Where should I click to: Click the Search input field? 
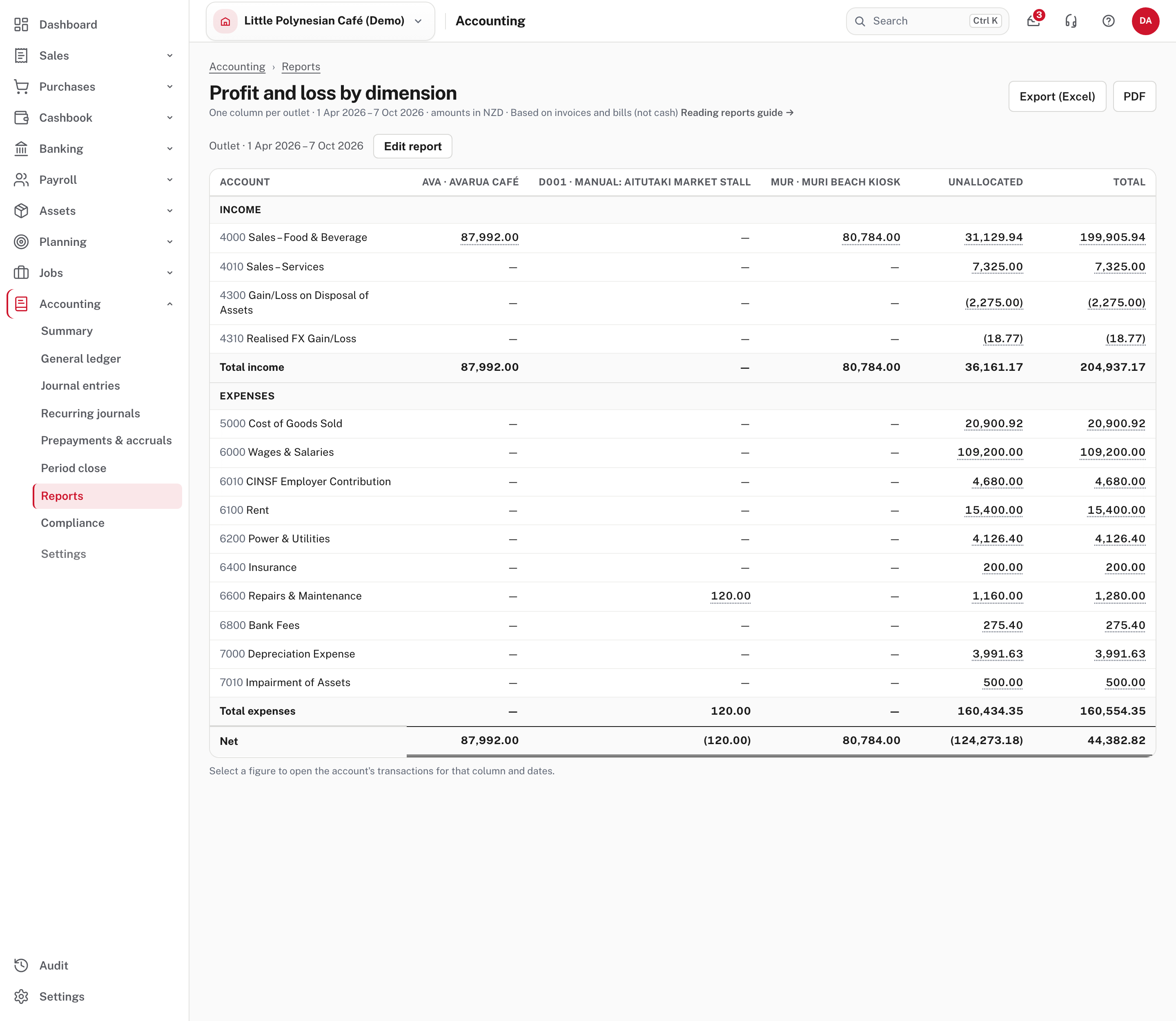point(927,21)
